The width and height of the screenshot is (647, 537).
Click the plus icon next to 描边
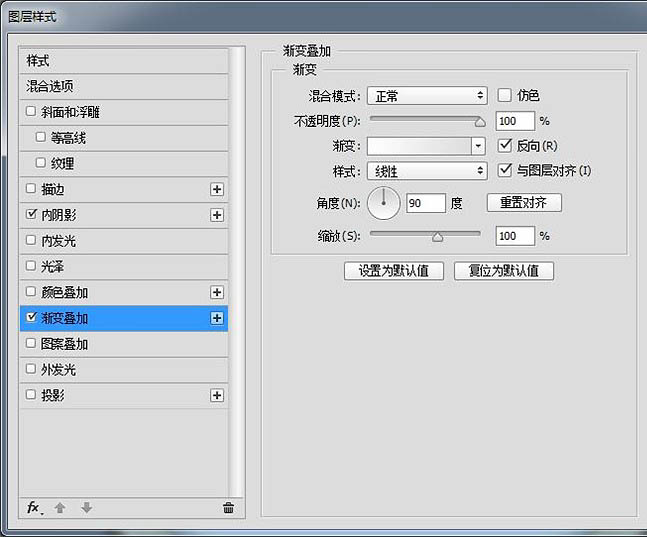pos(217,189)
